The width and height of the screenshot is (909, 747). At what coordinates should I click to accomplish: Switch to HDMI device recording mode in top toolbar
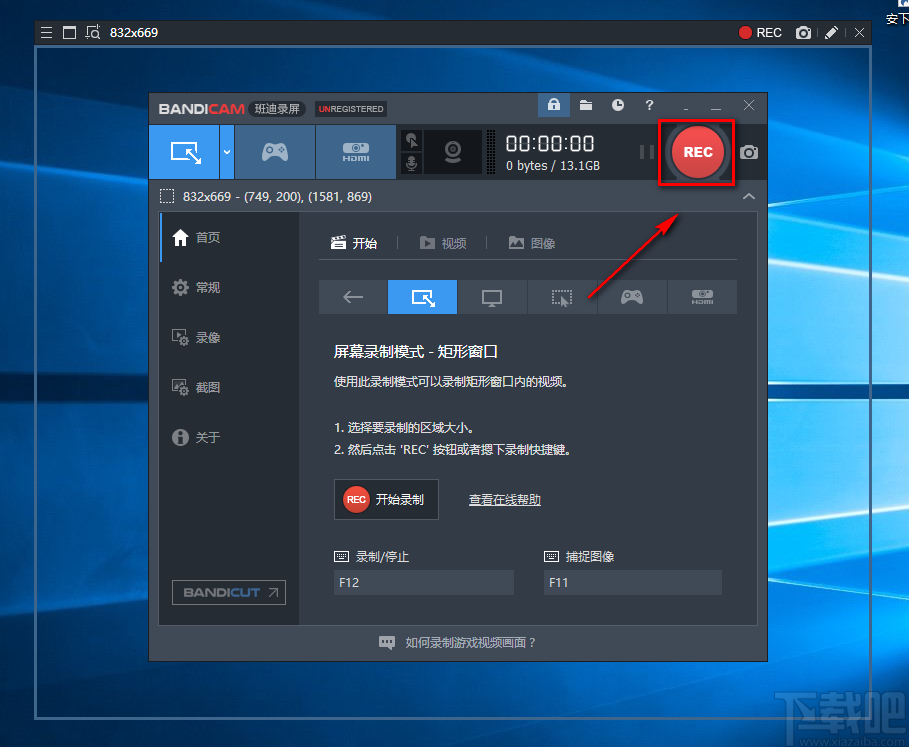[355, 152]
